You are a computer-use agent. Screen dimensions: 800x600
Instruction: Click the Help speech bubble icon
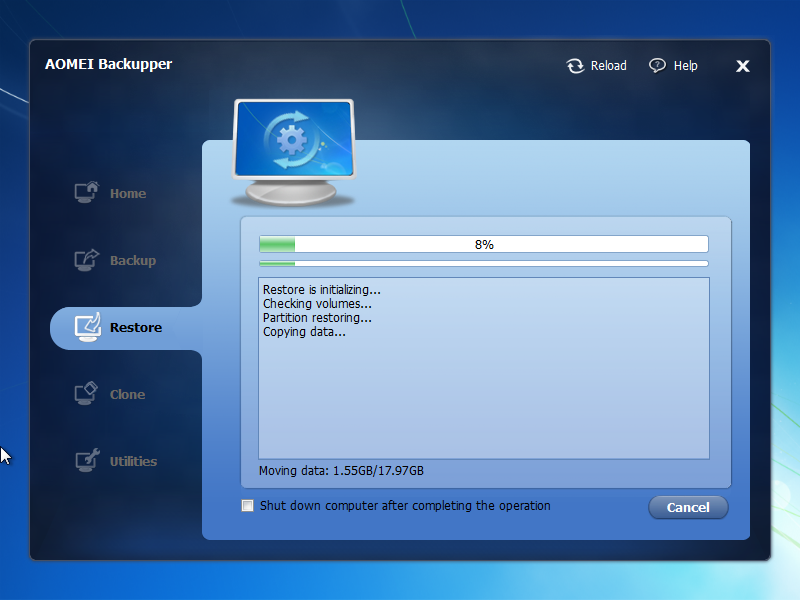pos(657,65)
